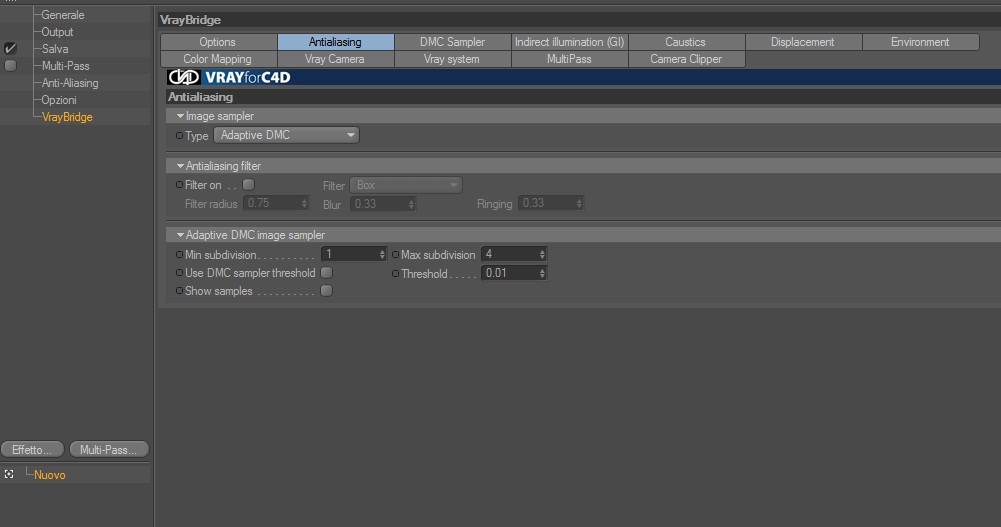Open the Options tab
Image resolution: width=1001 pixels, height=527 pixels.
(218, 42)
